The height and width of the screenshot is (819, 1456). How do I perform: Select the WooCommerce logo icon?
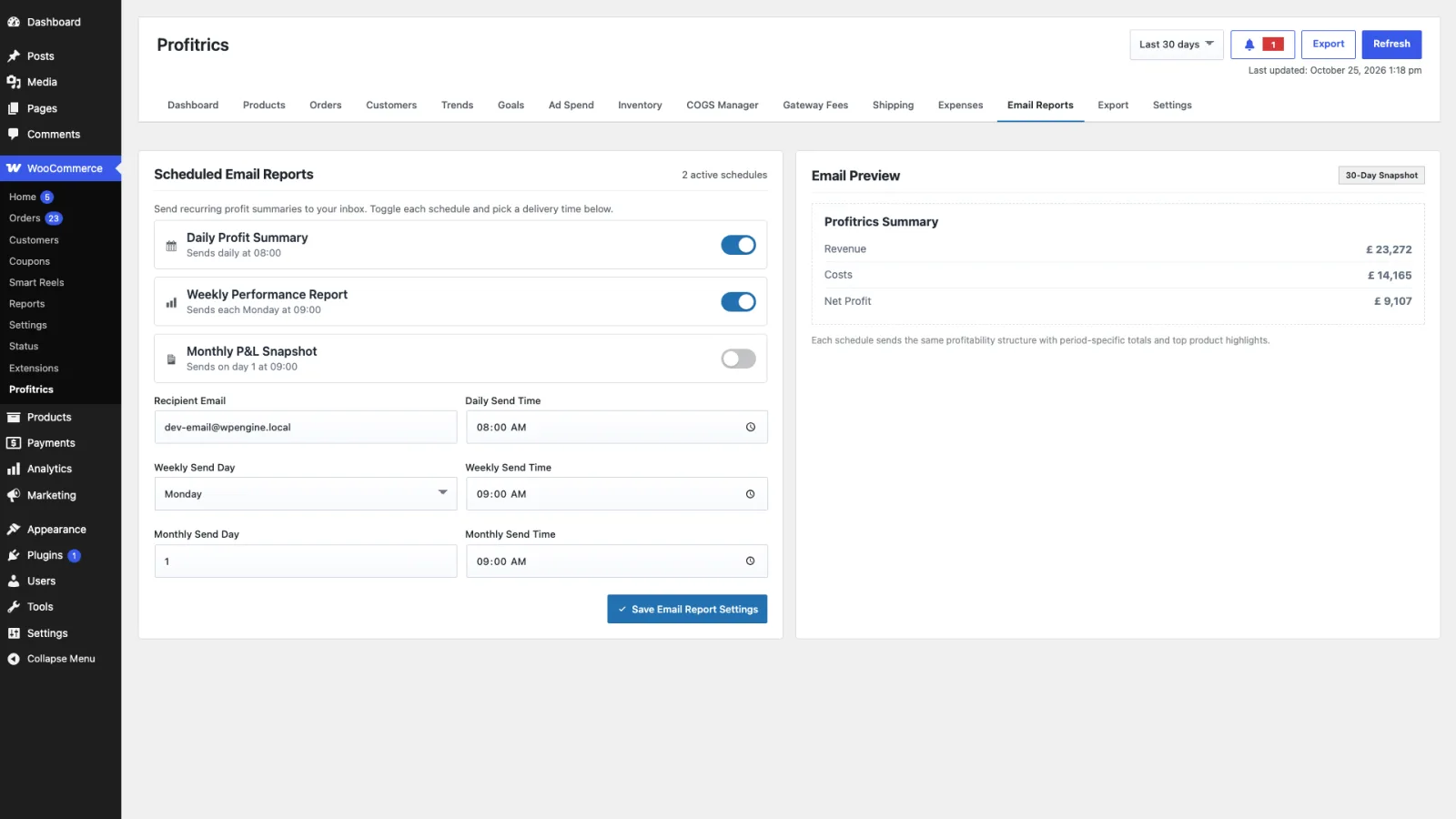[x=14, y=168]
